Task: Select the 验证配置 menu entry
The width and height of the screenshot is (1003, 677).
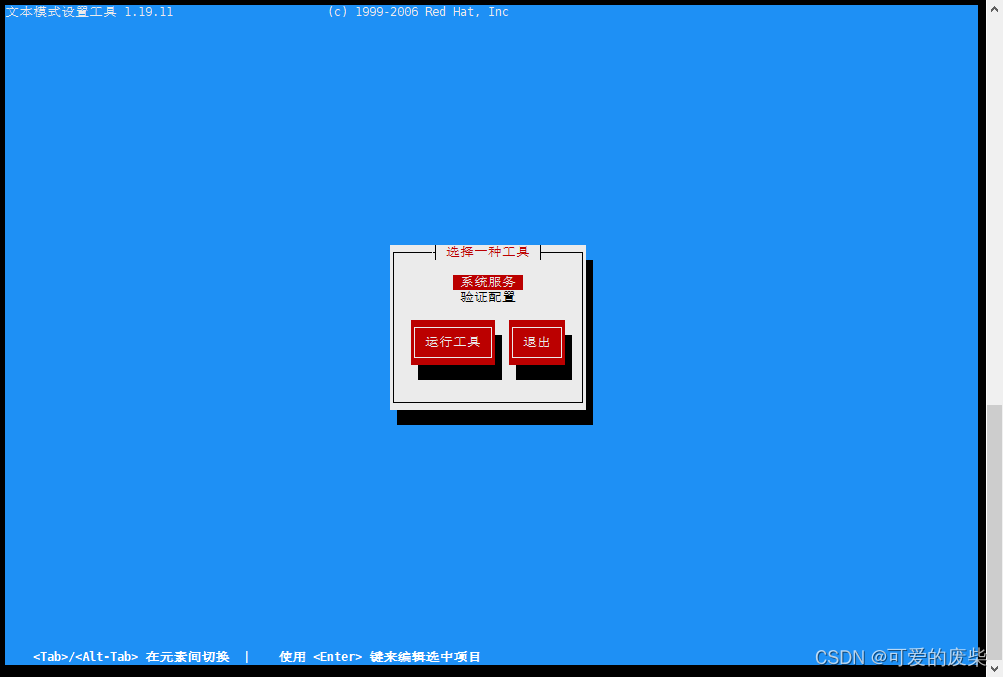Action: coord(487,297)
